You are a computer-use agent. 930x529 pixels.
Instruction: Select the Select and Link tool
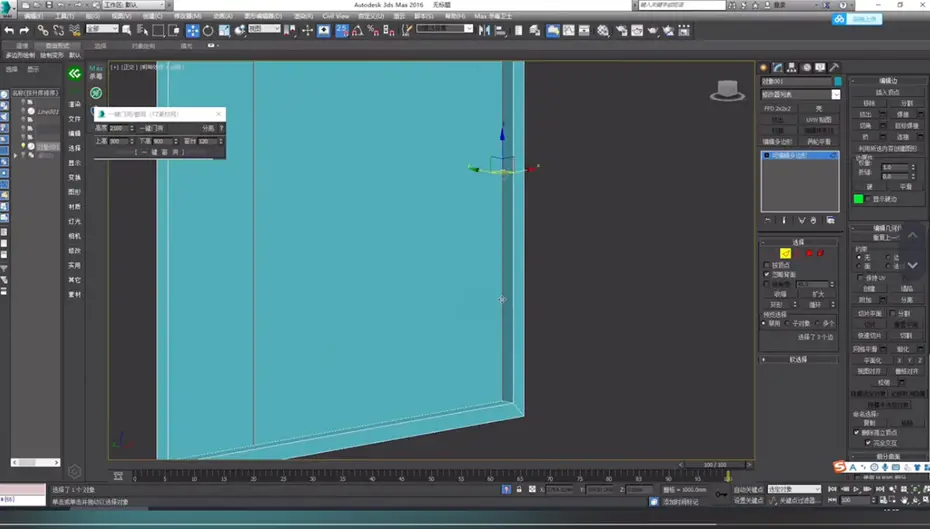click(43, 30)
